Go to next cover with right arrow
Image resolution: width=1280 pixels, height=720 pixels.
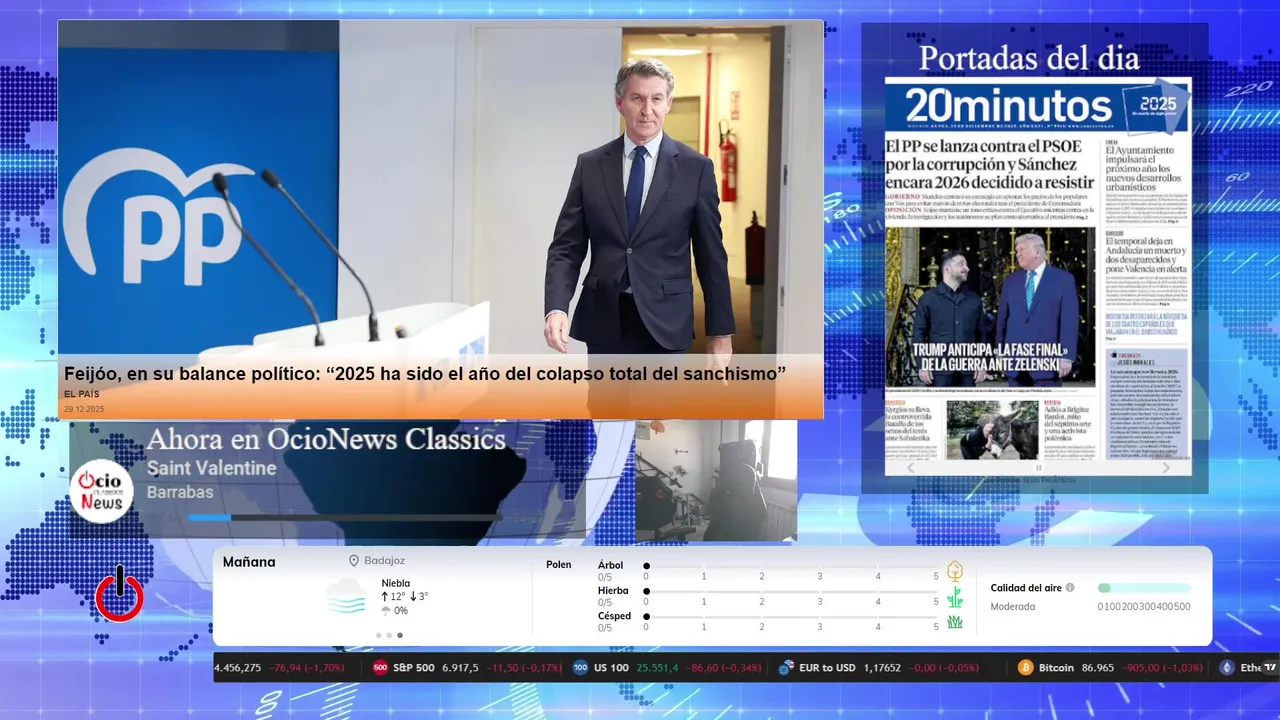tap(1166, 468)
